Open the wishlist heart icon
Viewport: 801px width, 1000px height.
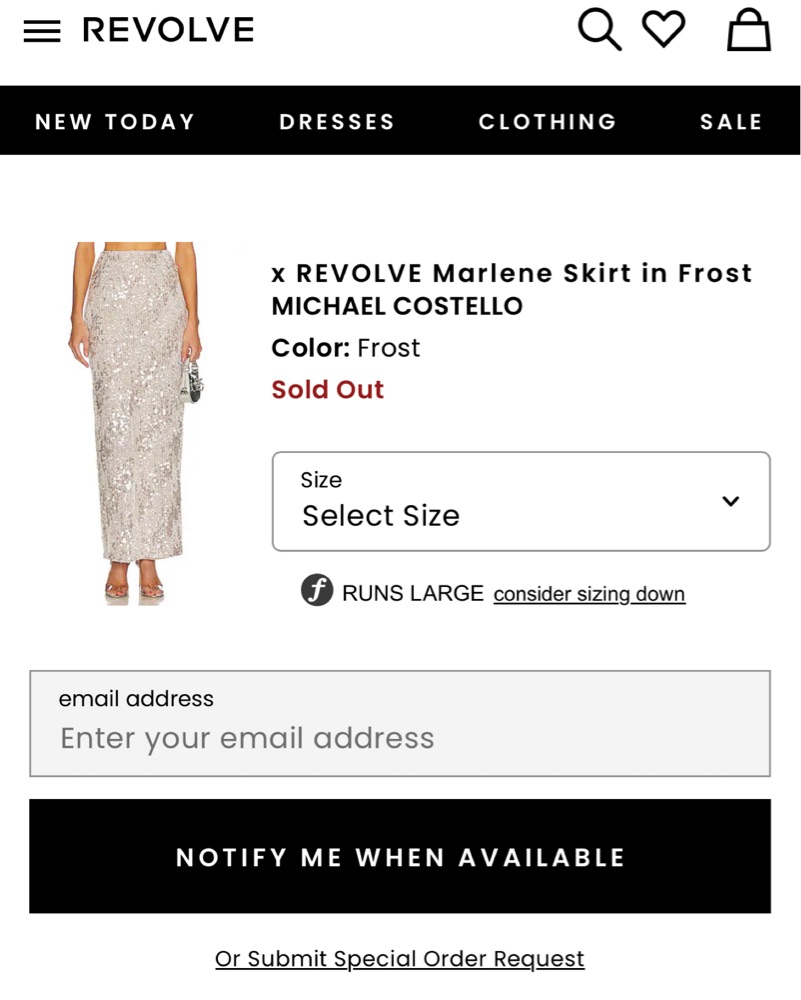click(663, 29)
